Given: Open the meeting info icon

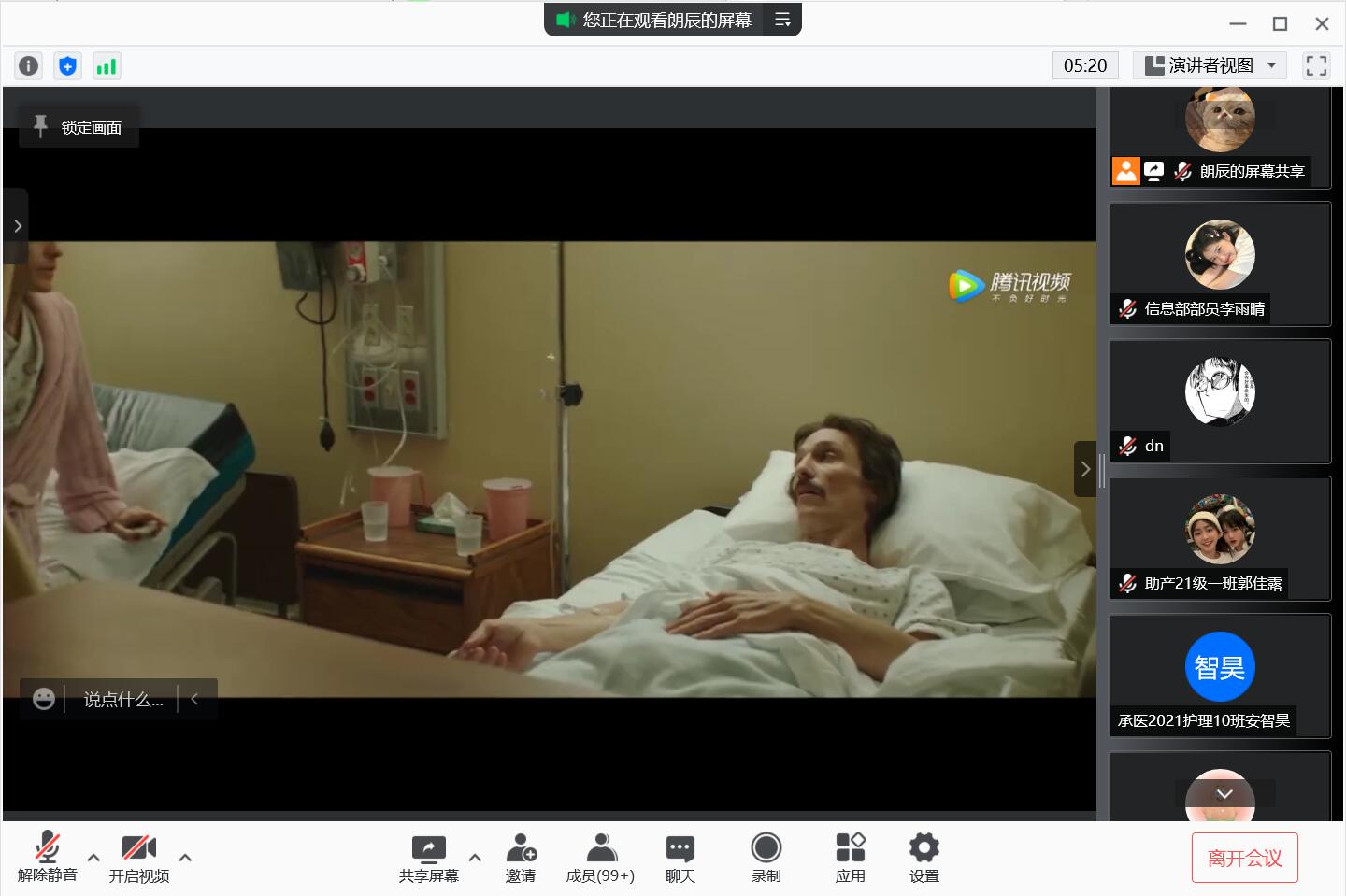Looking at the screenshot, I should (29, 65).
